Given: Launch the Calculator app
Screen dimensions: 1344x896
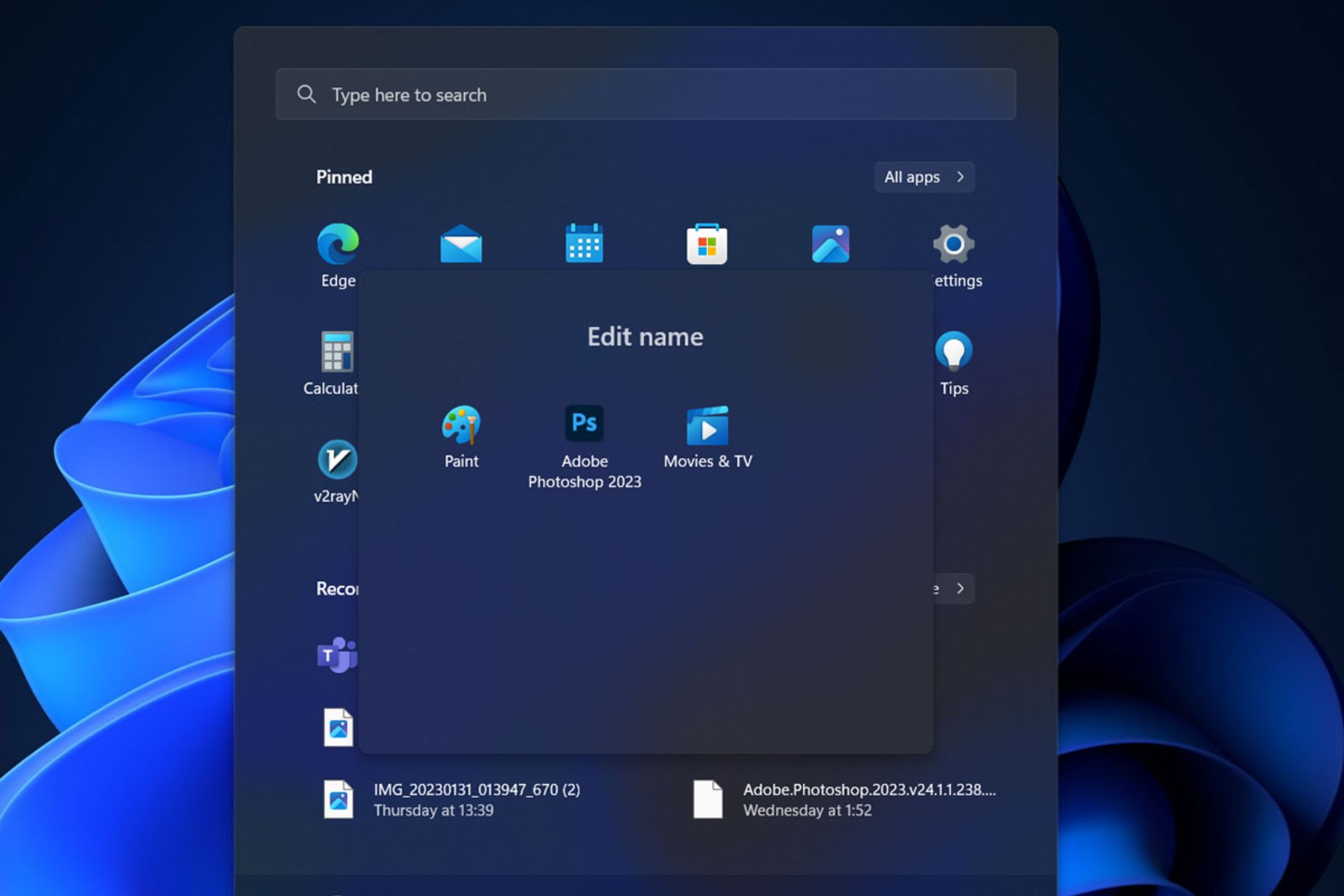Looking at the screenshot, I should (337, 351).
